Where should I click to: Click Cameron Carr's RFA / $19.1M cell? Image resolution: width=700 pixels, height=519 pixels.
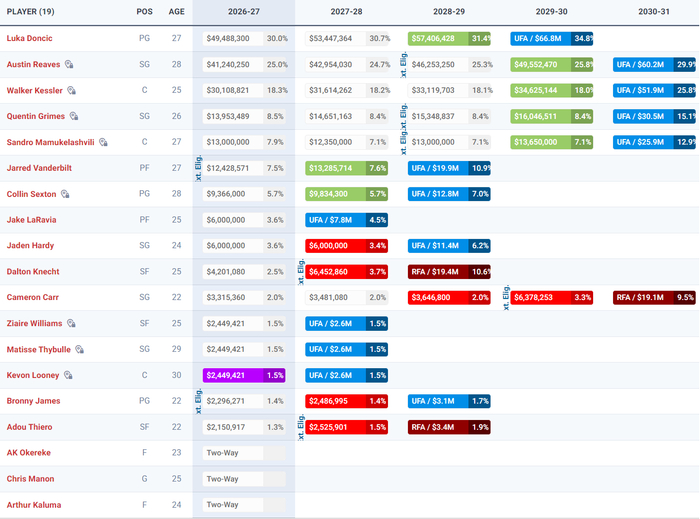click(x=654, y=297)
